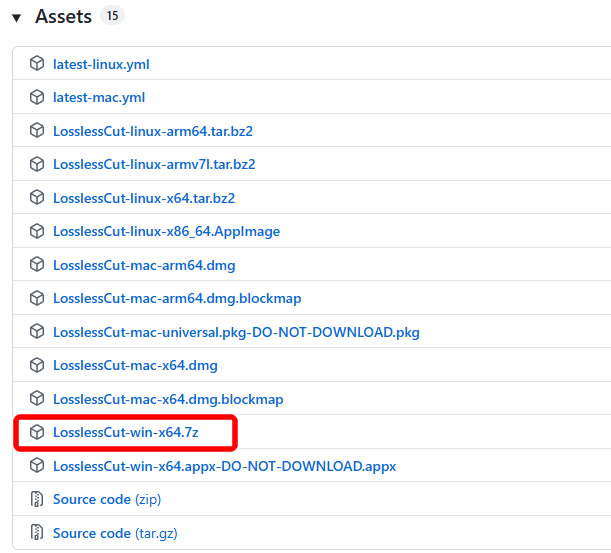Image resolution: width=611 pixels, height=553 pixels.
Task: Click package icon beside LosslessCut-linux-x64.tar.bz2
Action: tap(37, 198)
